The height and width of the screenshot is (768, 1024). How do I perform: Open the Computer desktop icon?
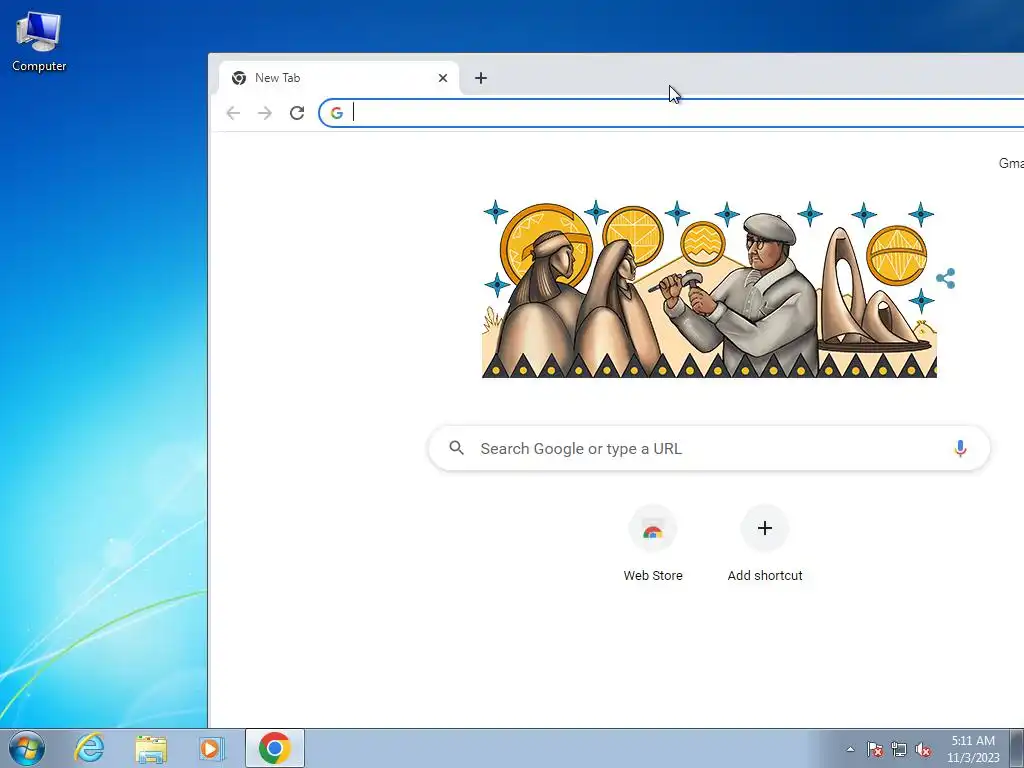[39, 41]
